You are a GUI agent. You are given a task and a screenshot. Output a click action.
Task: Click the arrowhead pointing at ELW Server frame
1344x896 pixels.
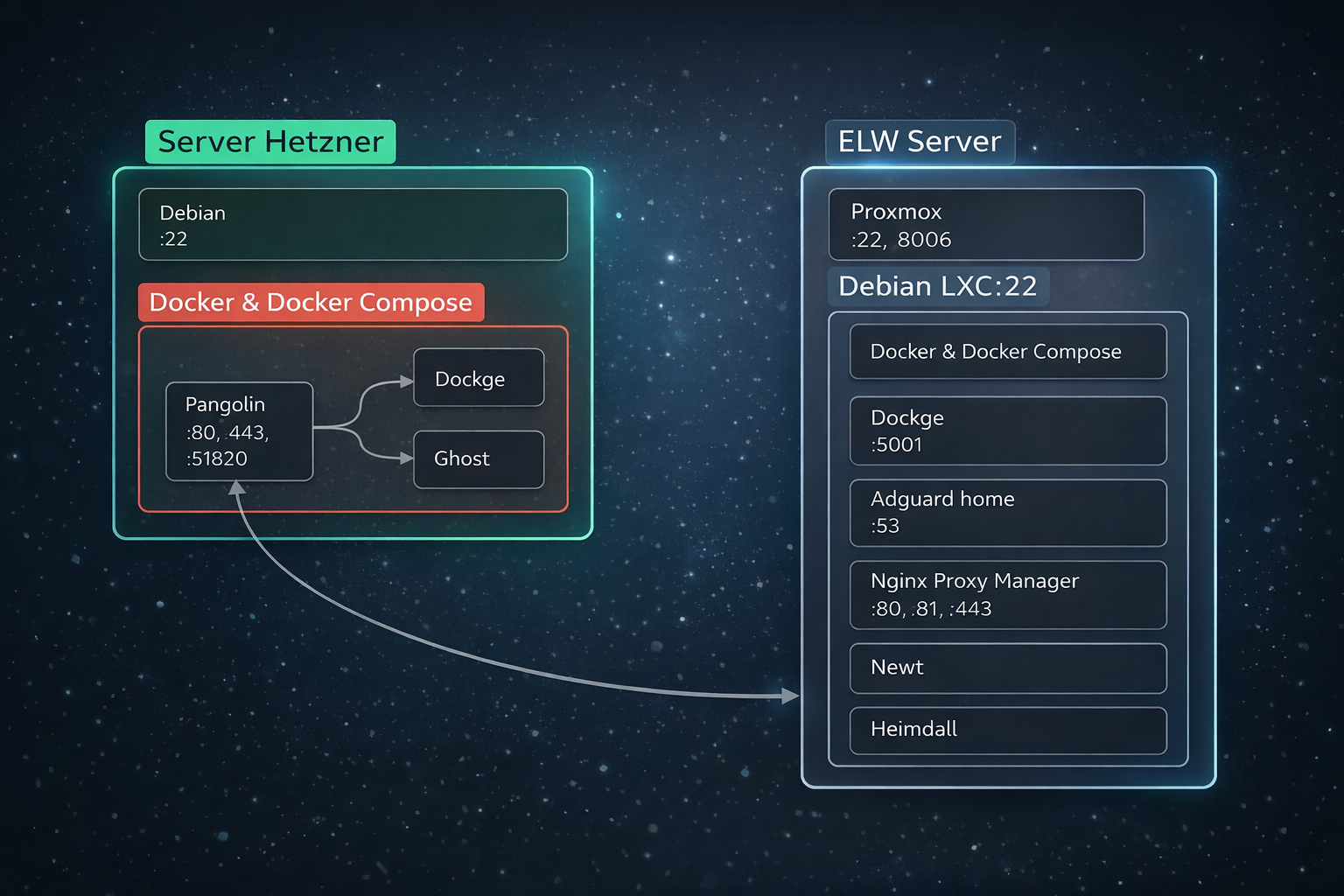coord(790,696)
